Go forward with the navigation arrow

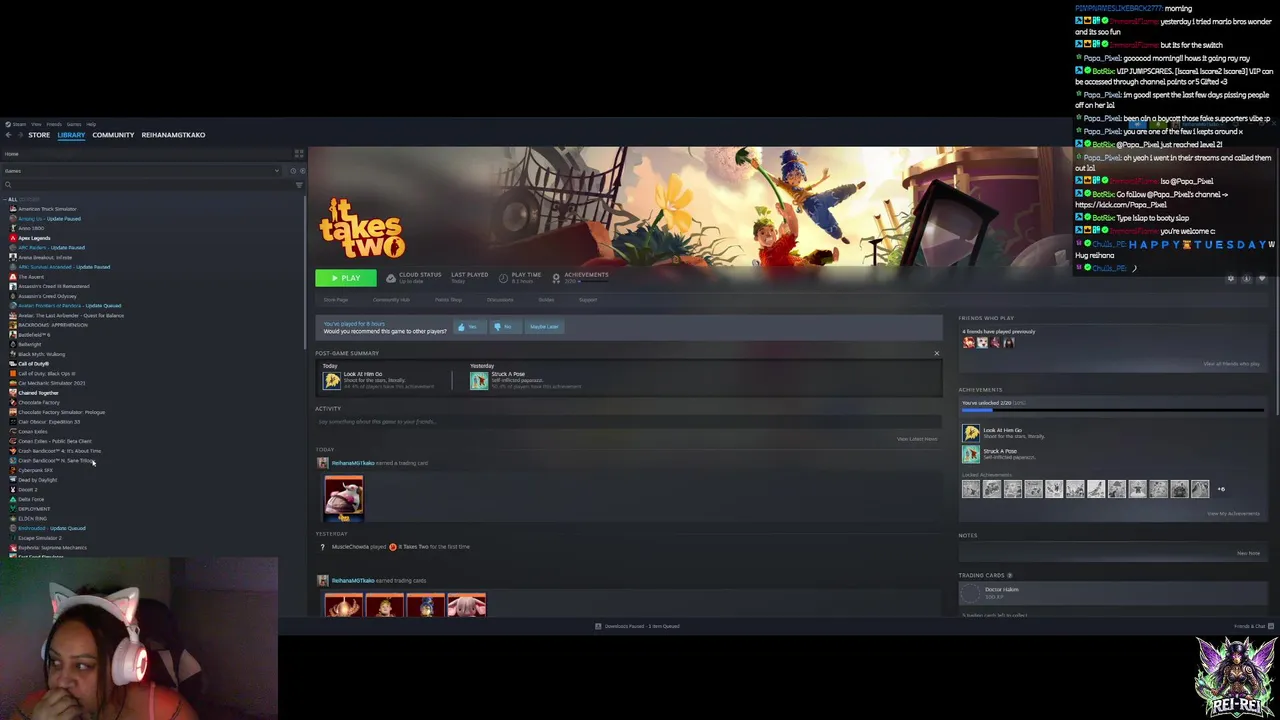click(20, 135)
